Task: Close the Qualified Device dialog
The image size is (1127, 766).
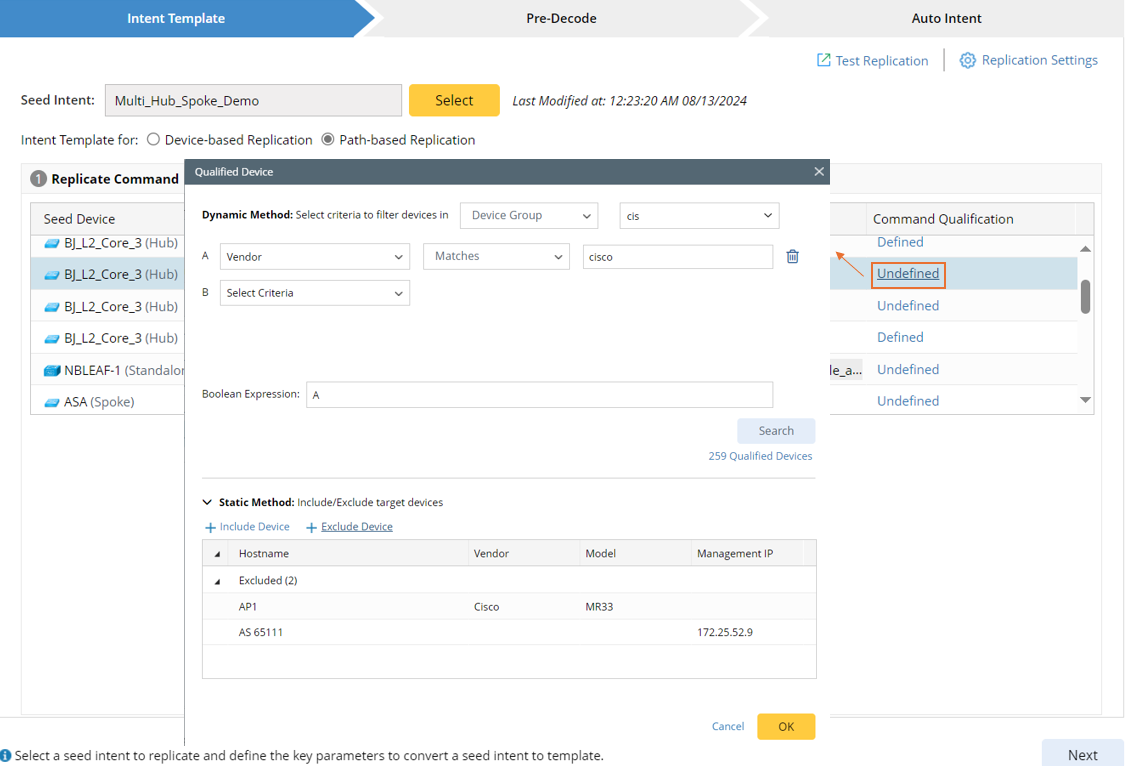Action: [819, 172]
